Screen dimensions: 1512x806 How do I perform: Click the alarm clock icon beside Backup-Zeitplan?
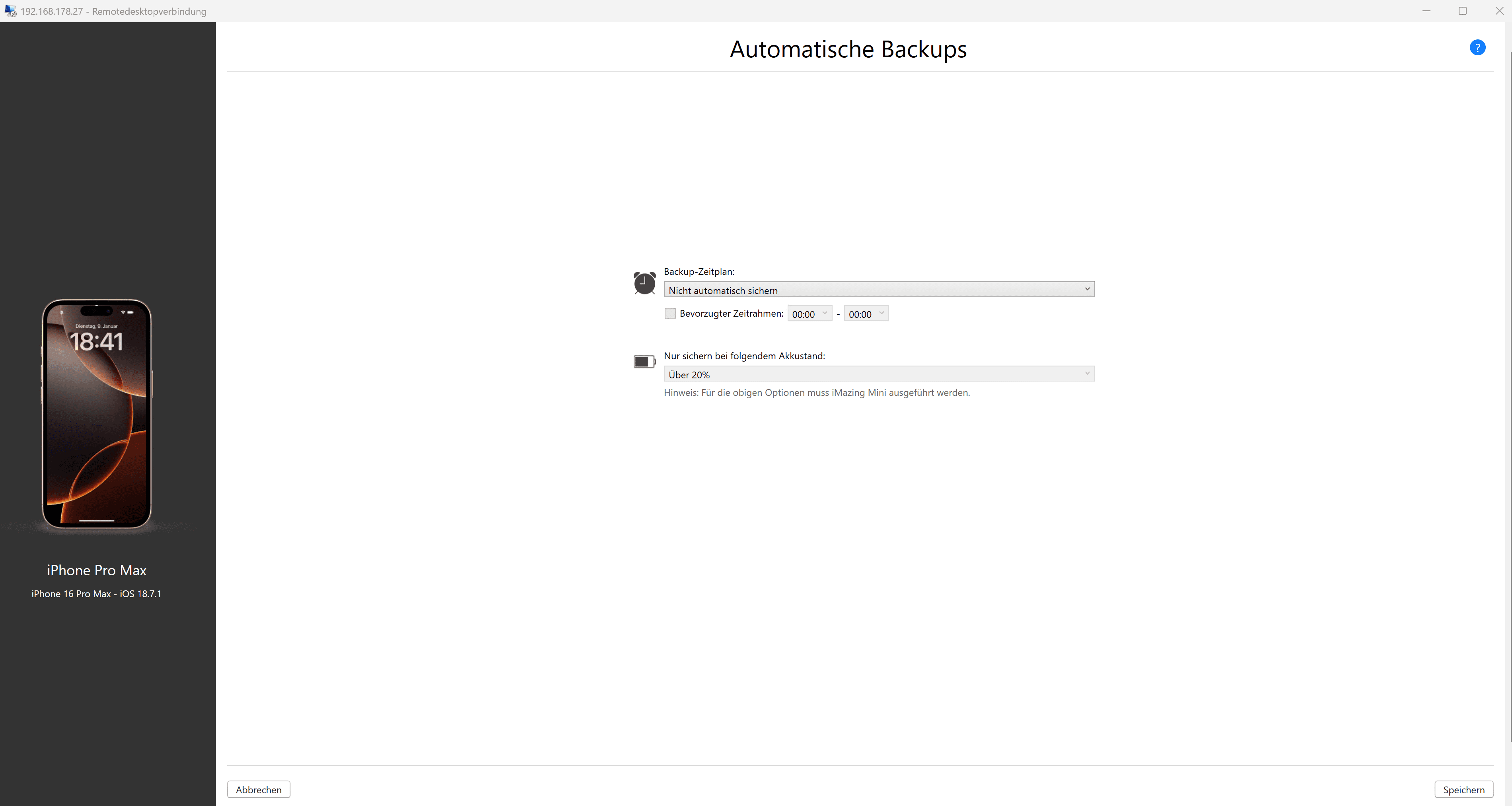point(644,283)
